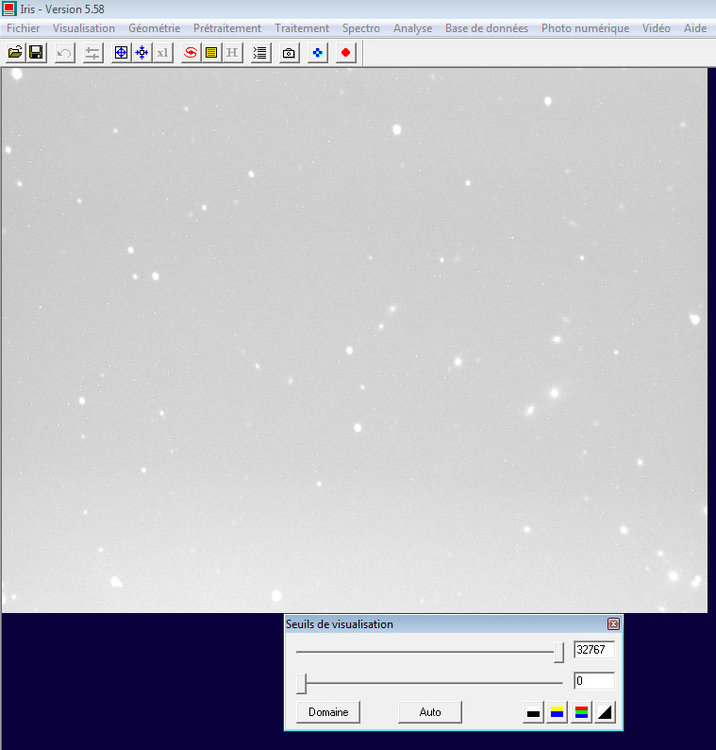Click the H histogram toolbar icon
This screenshot has height=750, width=716.
point(232,53)
